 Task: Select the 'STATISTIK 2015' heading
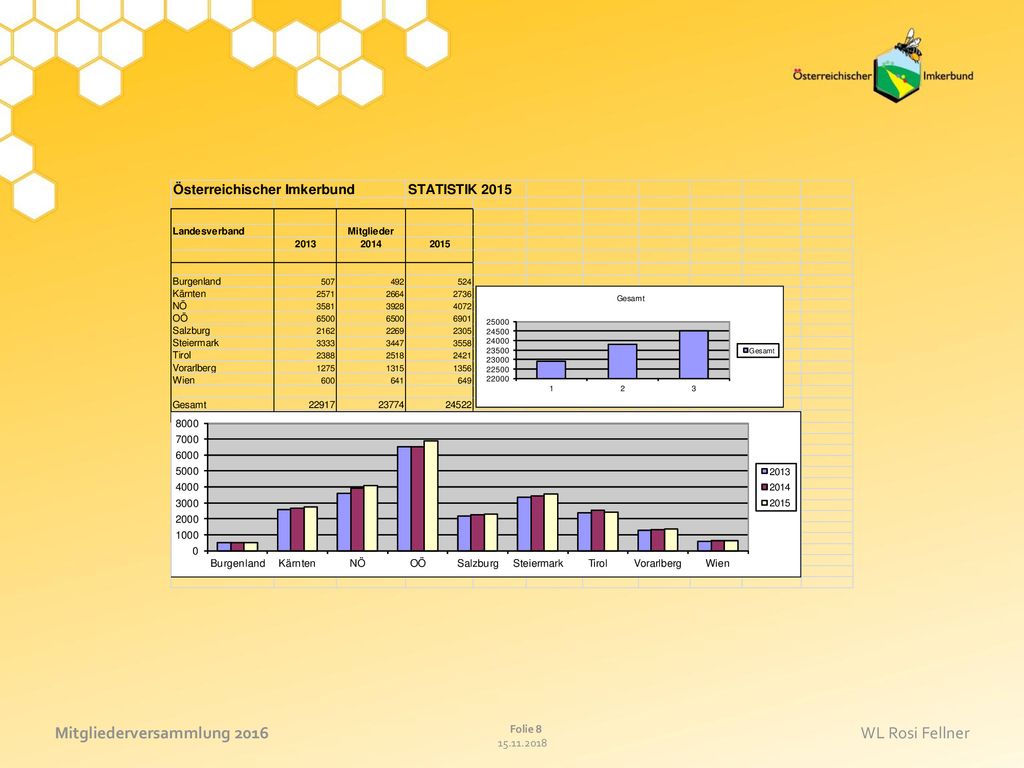[460, 189]
